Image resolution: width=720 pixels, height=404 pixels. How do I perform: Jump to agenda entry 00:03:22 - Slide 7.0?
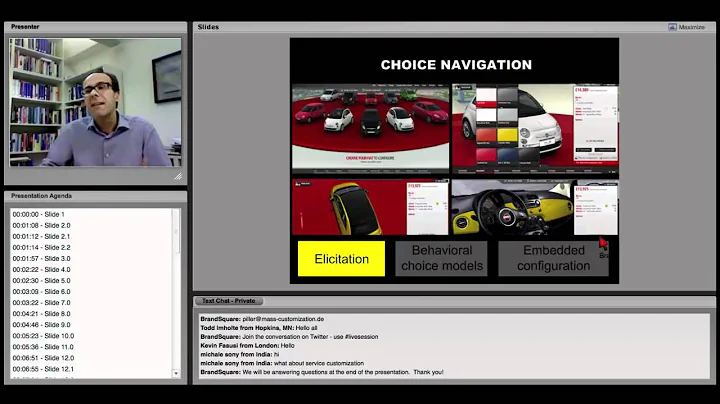click(41, 303)
